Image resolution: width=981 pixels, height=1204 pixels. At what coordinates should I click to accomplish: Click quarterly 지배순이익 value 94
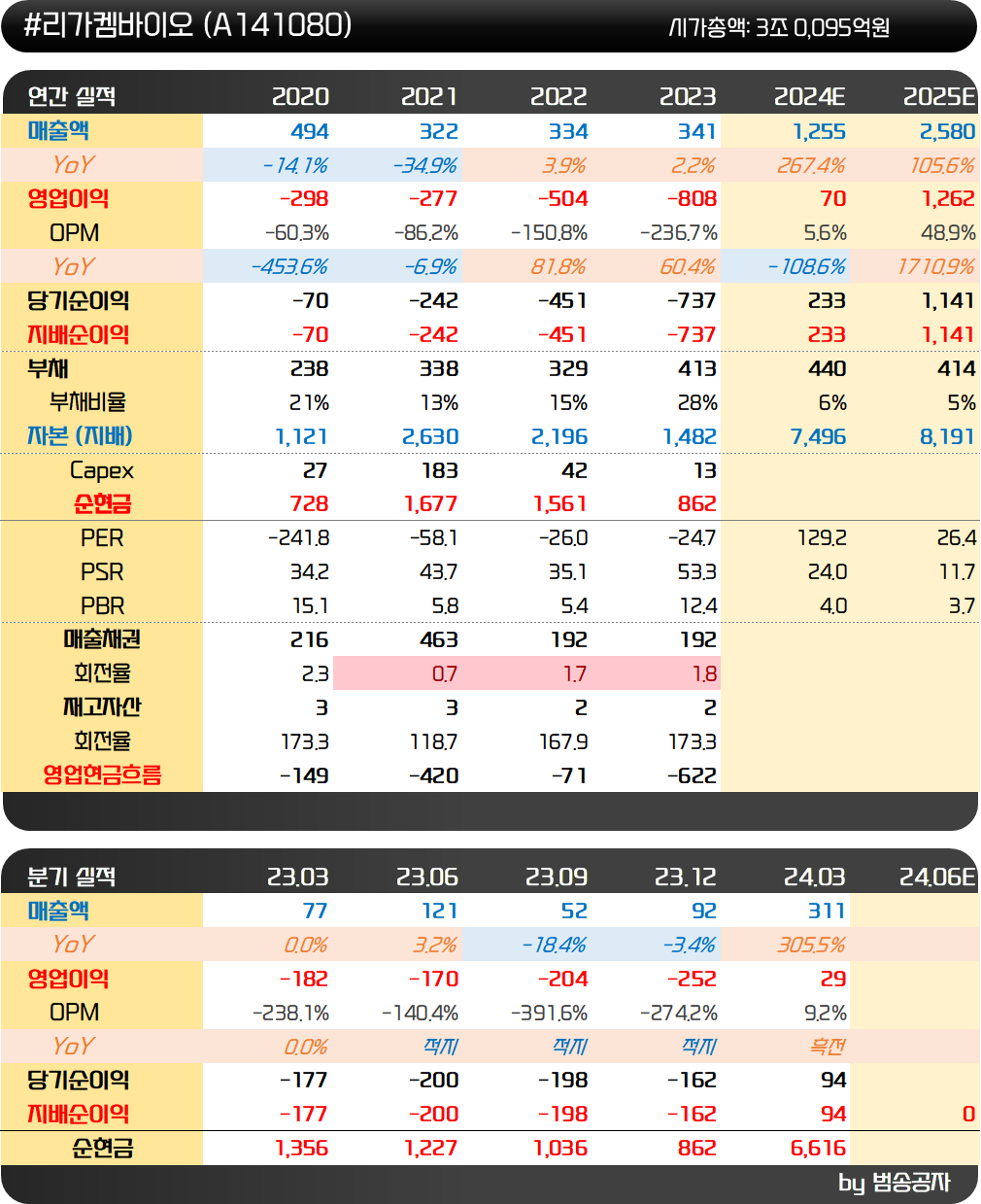[x=833, y=1114]
